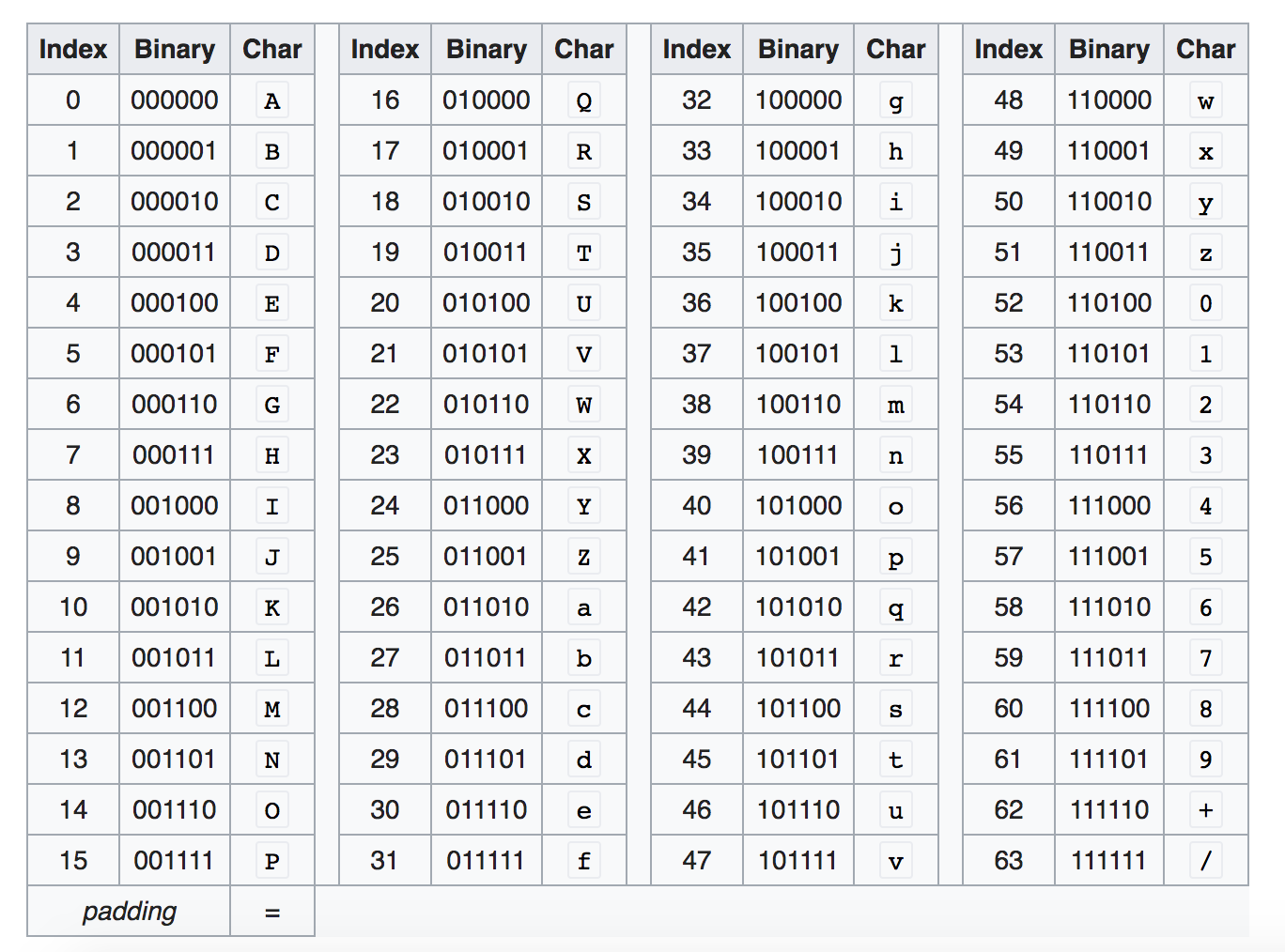The width and height of the screenshot is (1285, 952).
Task: Click the index 63 cell
Action: click(1008, 860)
